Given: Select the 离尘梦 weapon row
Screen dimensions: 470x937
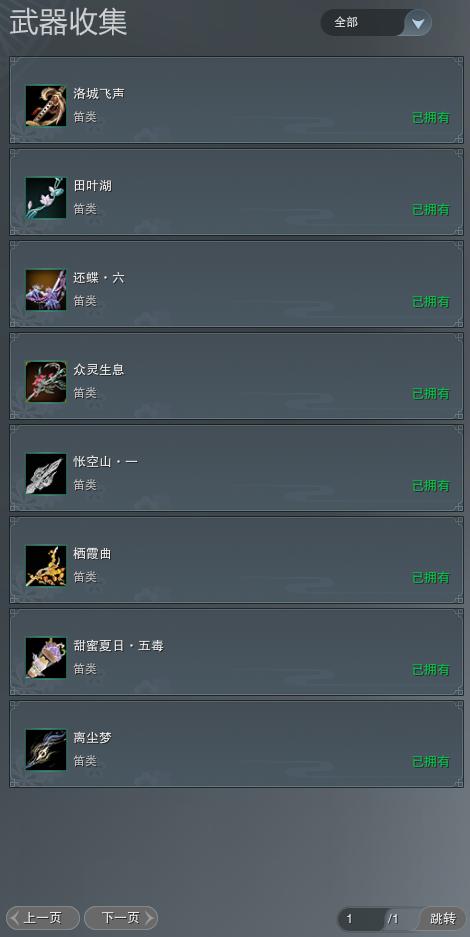Looking at the screenshot, I should (x=236, y=744).
